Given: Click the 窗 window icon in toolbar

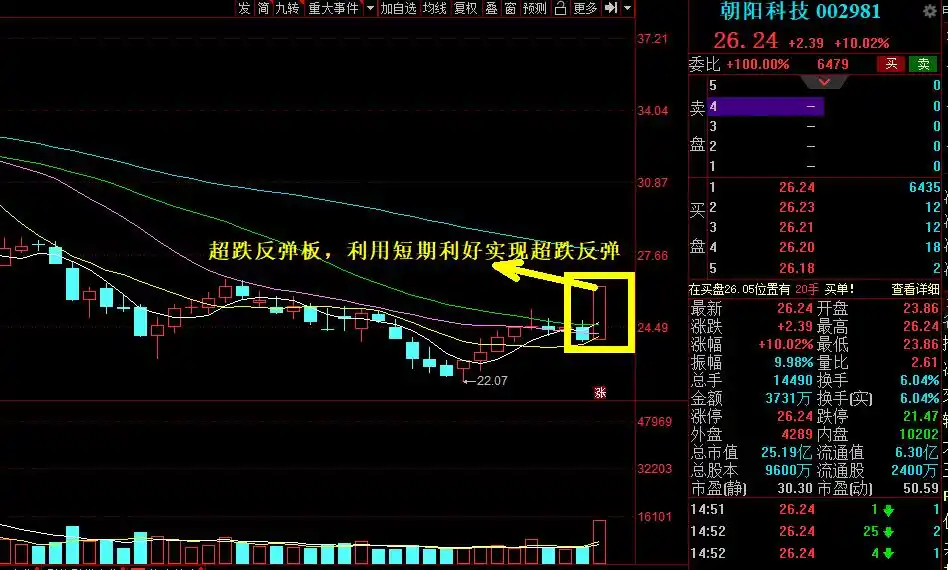Looking at the screenshot, I should tap(510, 8).
